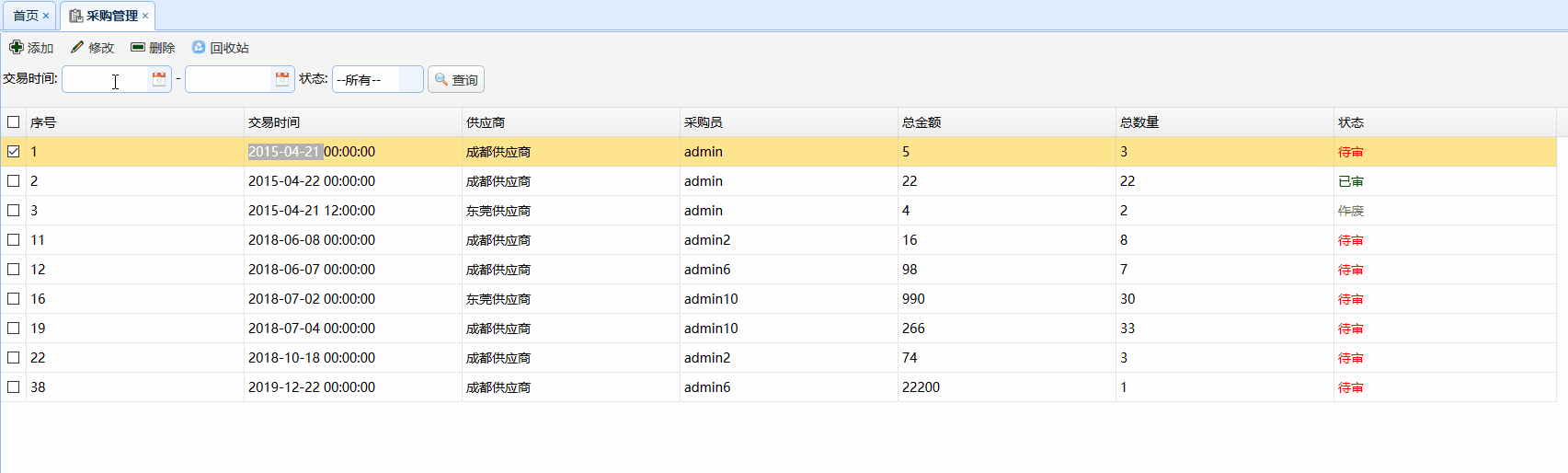Sort by the 状态 column header
Screen dimensions: 1568x473
tap(1445, 122)
